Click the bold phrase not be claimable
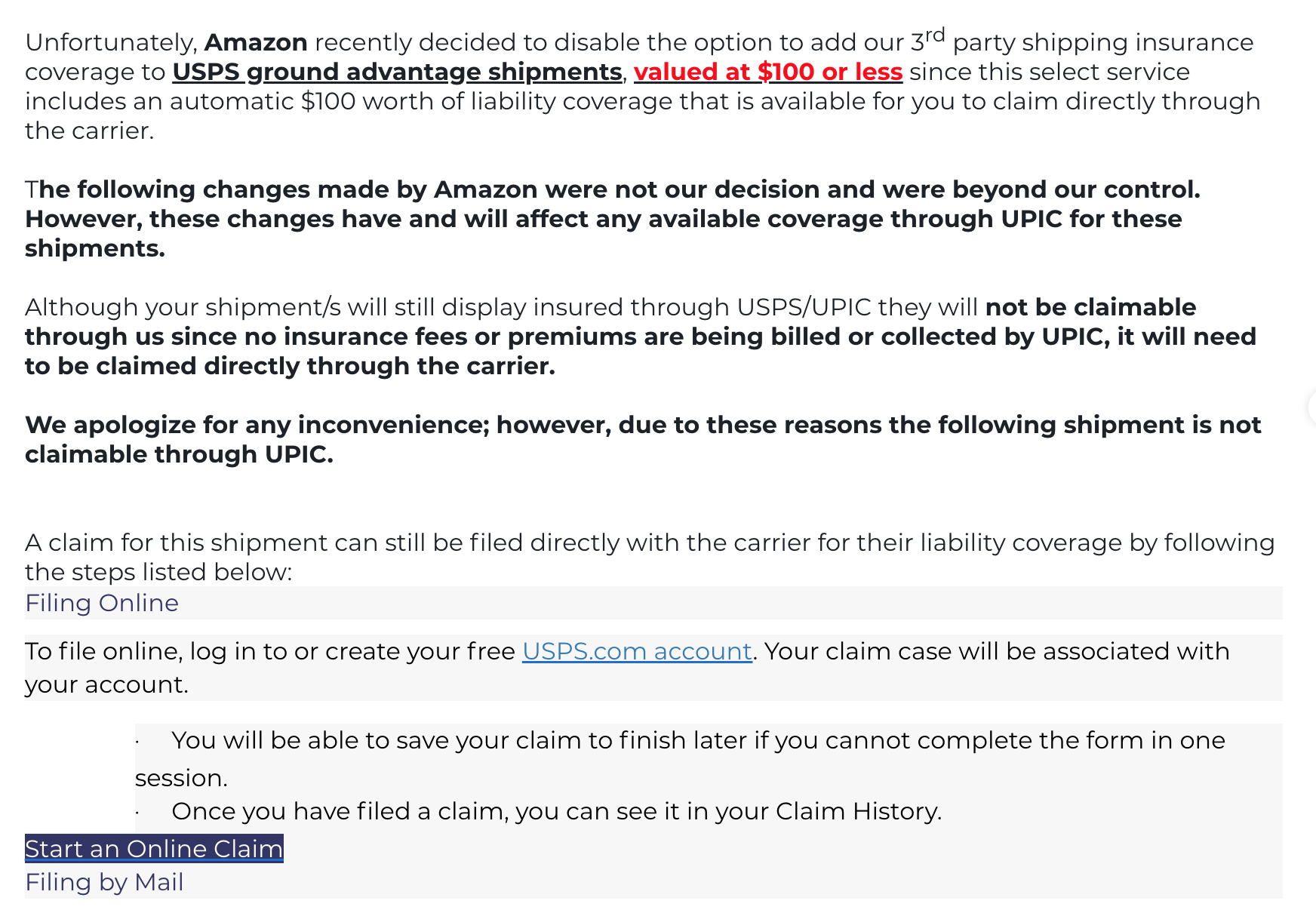Image resolution: width=1316 pixels, height=913 pixels. [x=1090, y=307]
